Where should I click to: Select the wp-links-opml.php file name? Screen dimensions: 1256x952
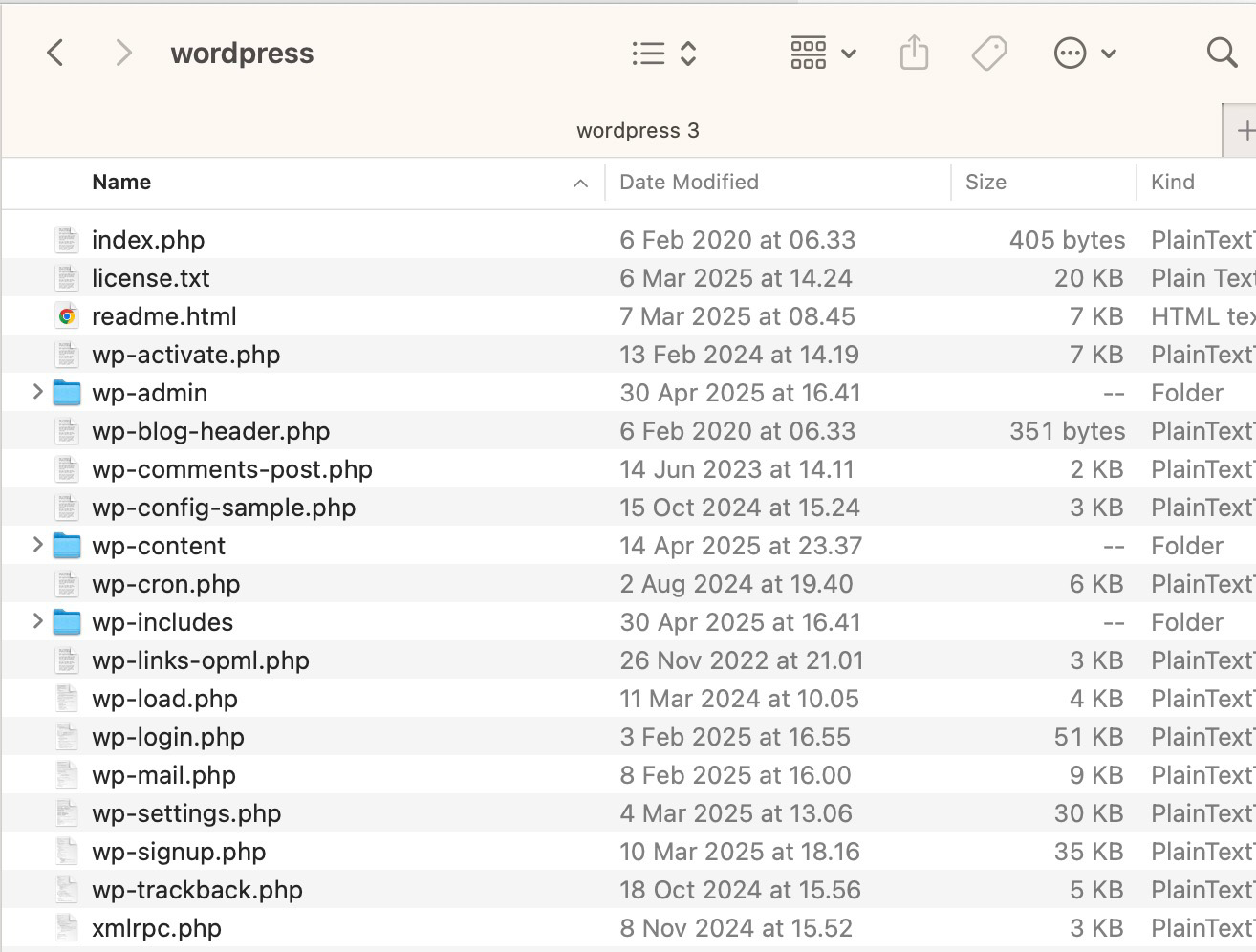(x=201, y=660)
